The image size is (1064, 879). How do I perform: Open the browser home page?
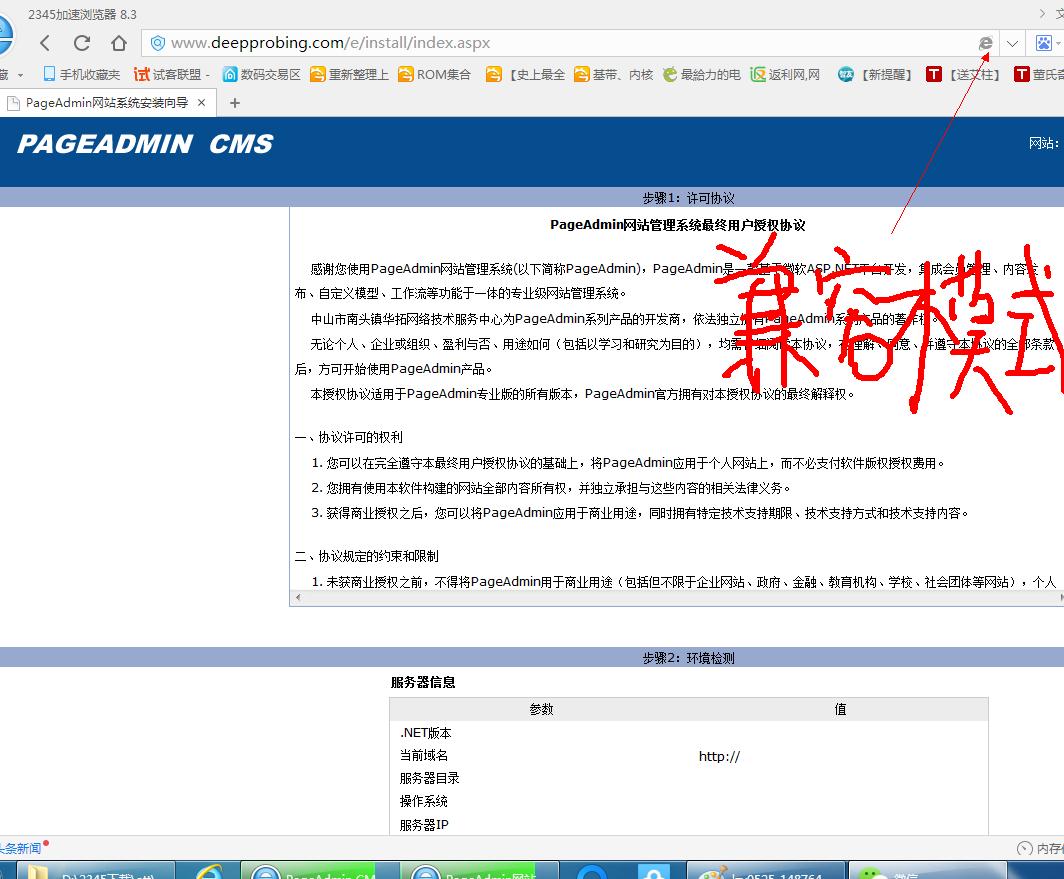pyautogui.click(x=119, y=43)
